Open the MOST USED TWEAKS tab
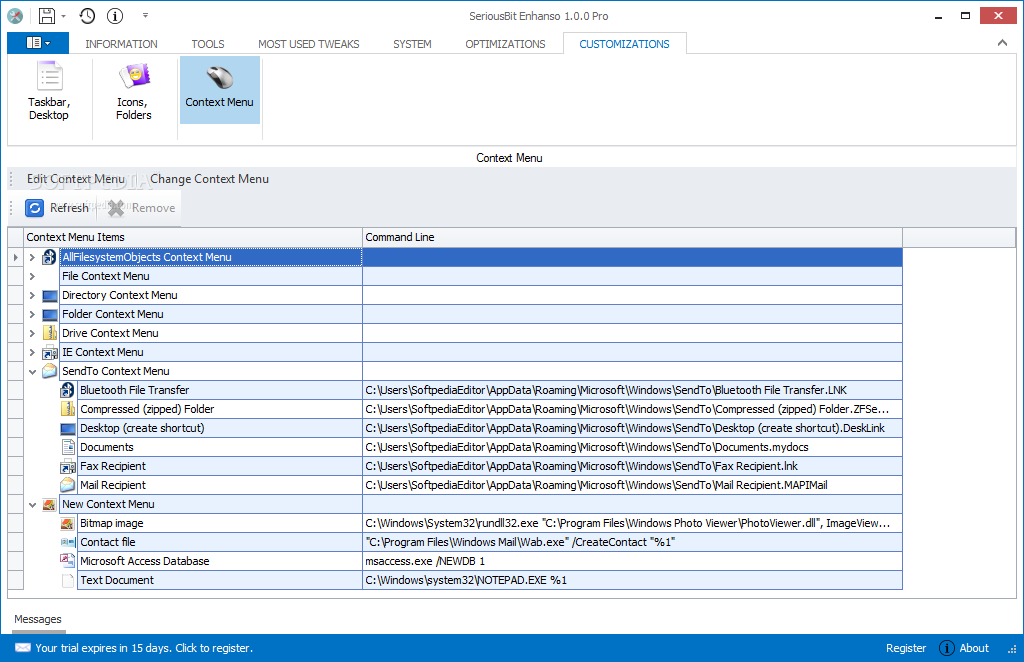Screen dimensions: 1024x662 [x=308, y=44]
